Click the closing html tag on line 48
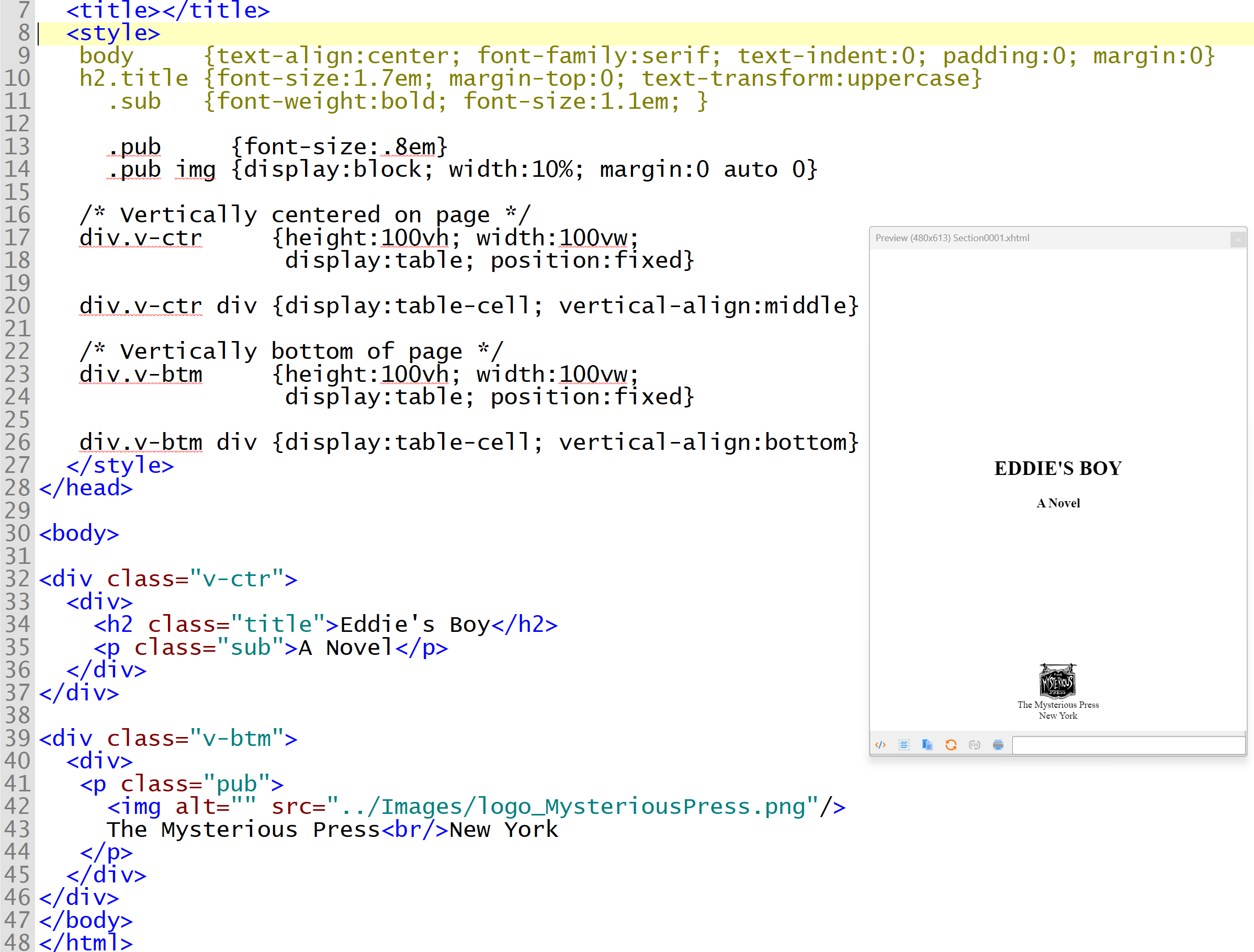1254x952 pixels. 85,942
